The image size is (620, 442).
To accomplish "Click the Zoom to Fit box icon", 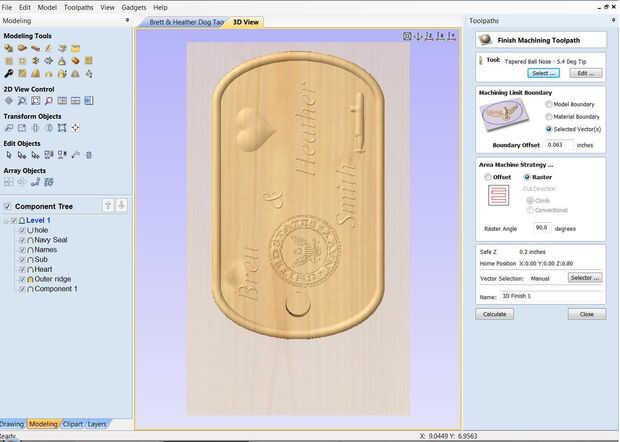I will [35, 101].
